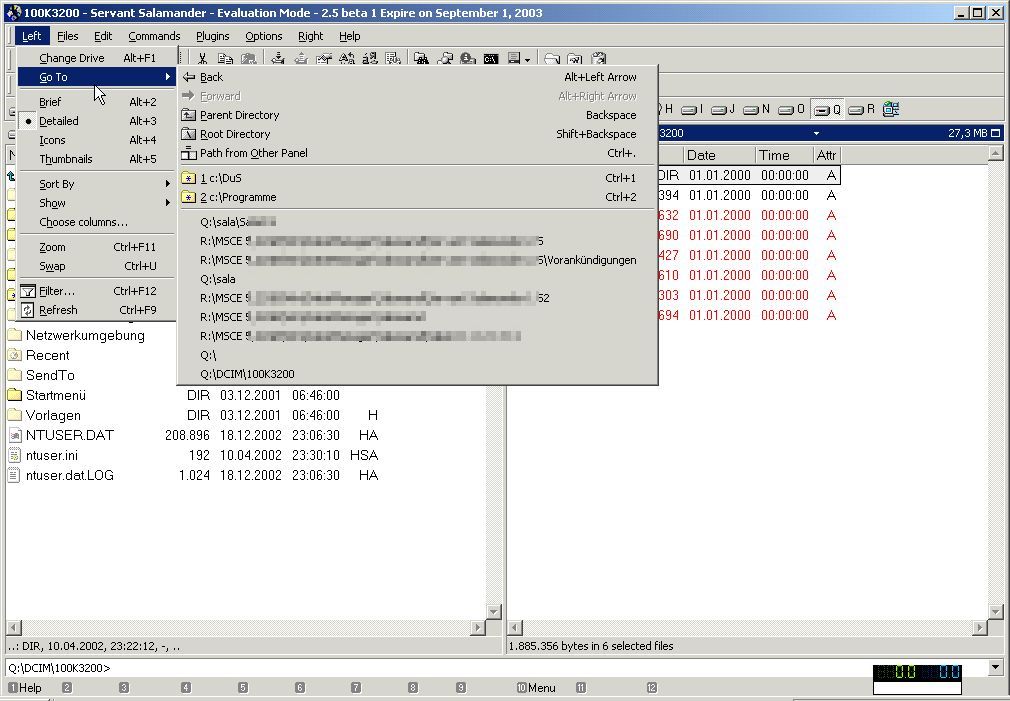The image size is (1010, 701).
Task: Choose Path from Other Panel
Action: (417, 153)
